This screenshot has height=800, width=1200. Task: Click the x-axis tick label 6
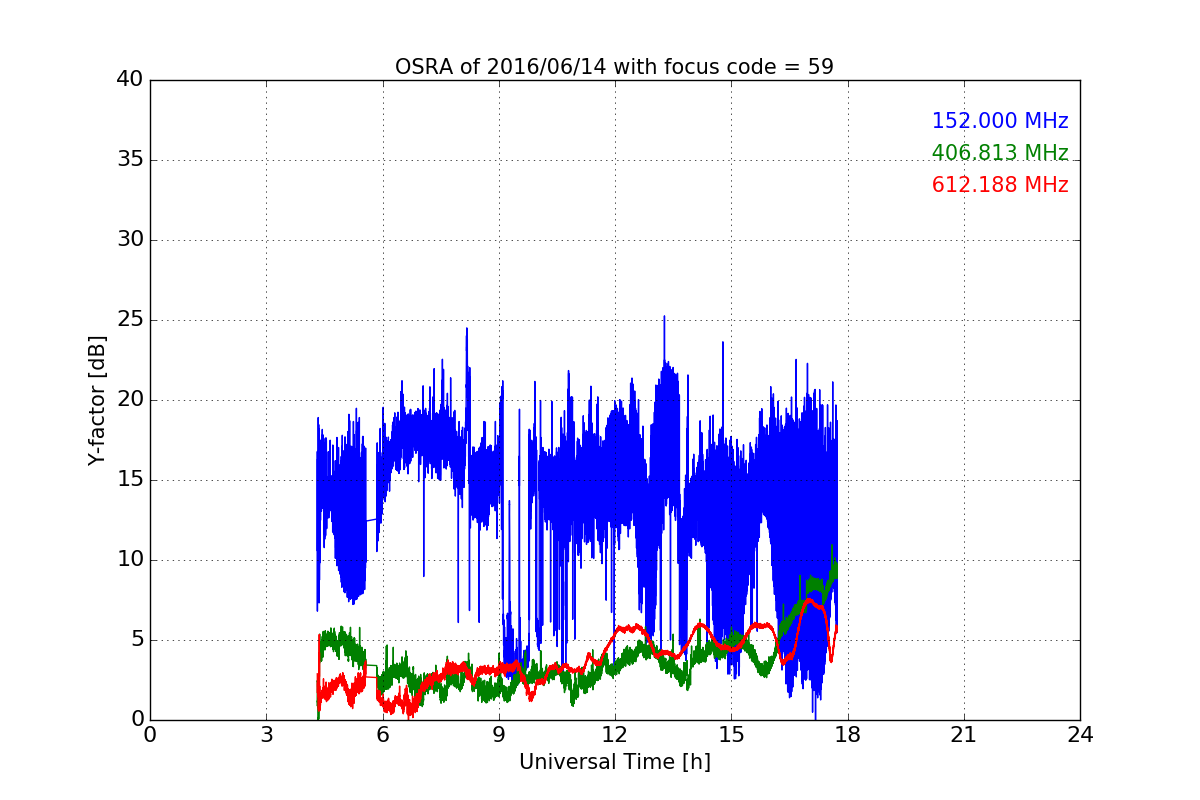[382, 735]
